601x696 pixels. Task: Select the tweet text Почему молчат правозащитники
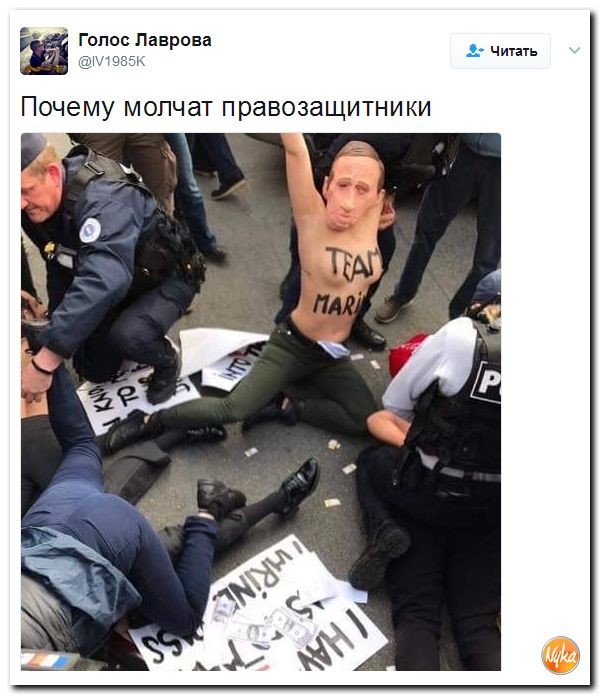(x=226, y=107)
